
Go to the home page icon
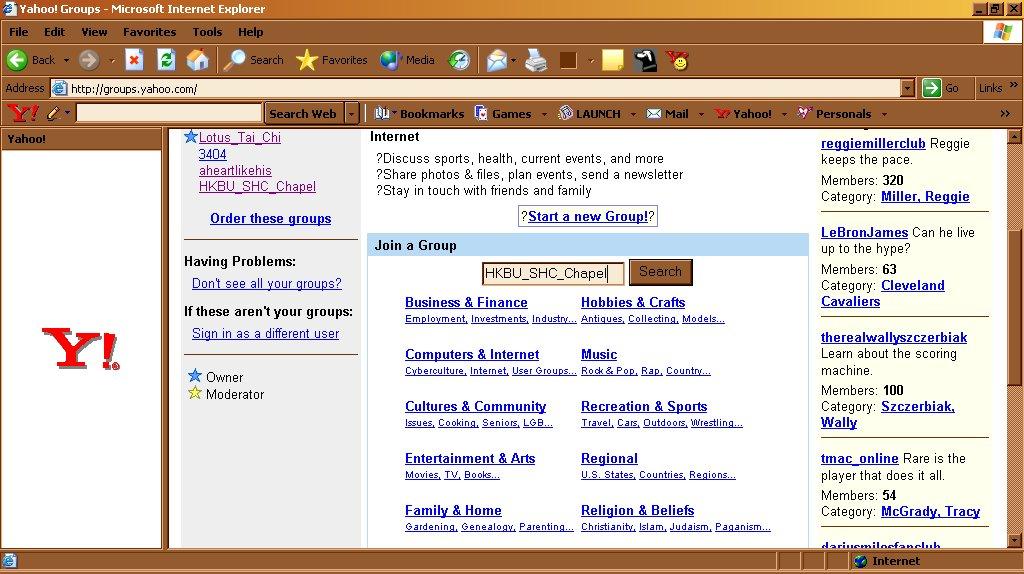point(197,60)
